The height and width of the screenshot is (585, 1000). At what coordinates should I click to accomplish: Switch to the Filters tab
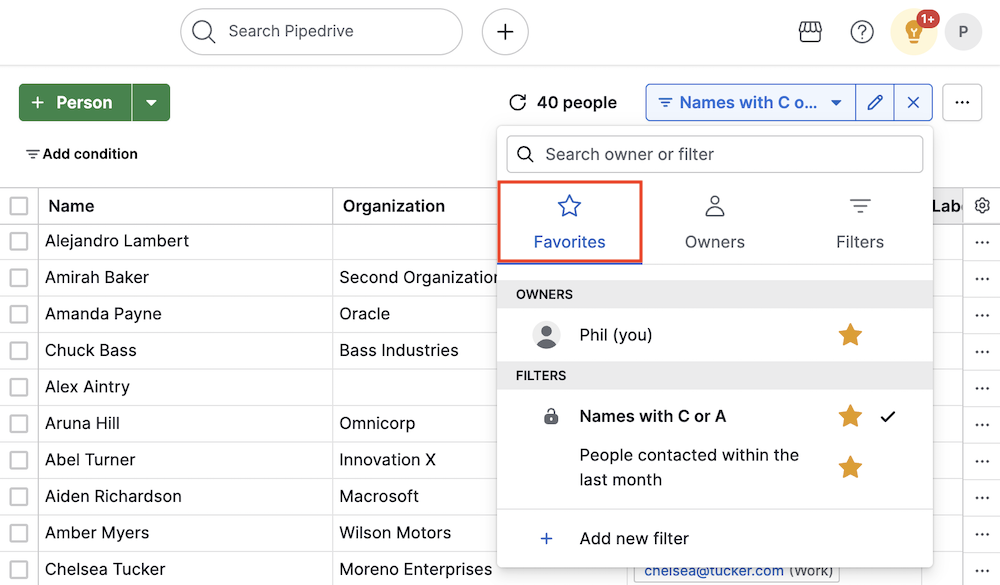tap(859, 222)
